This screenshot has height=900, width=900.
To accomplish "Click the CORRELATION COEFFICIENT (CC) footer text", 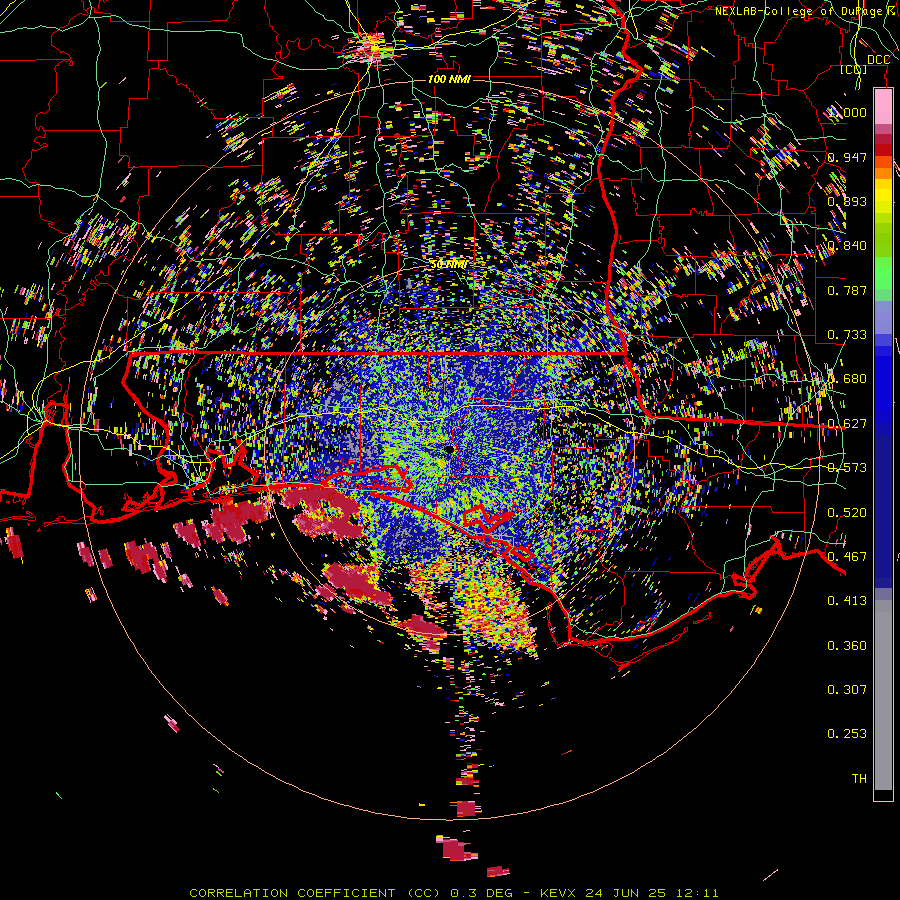I will coord(314,893).
